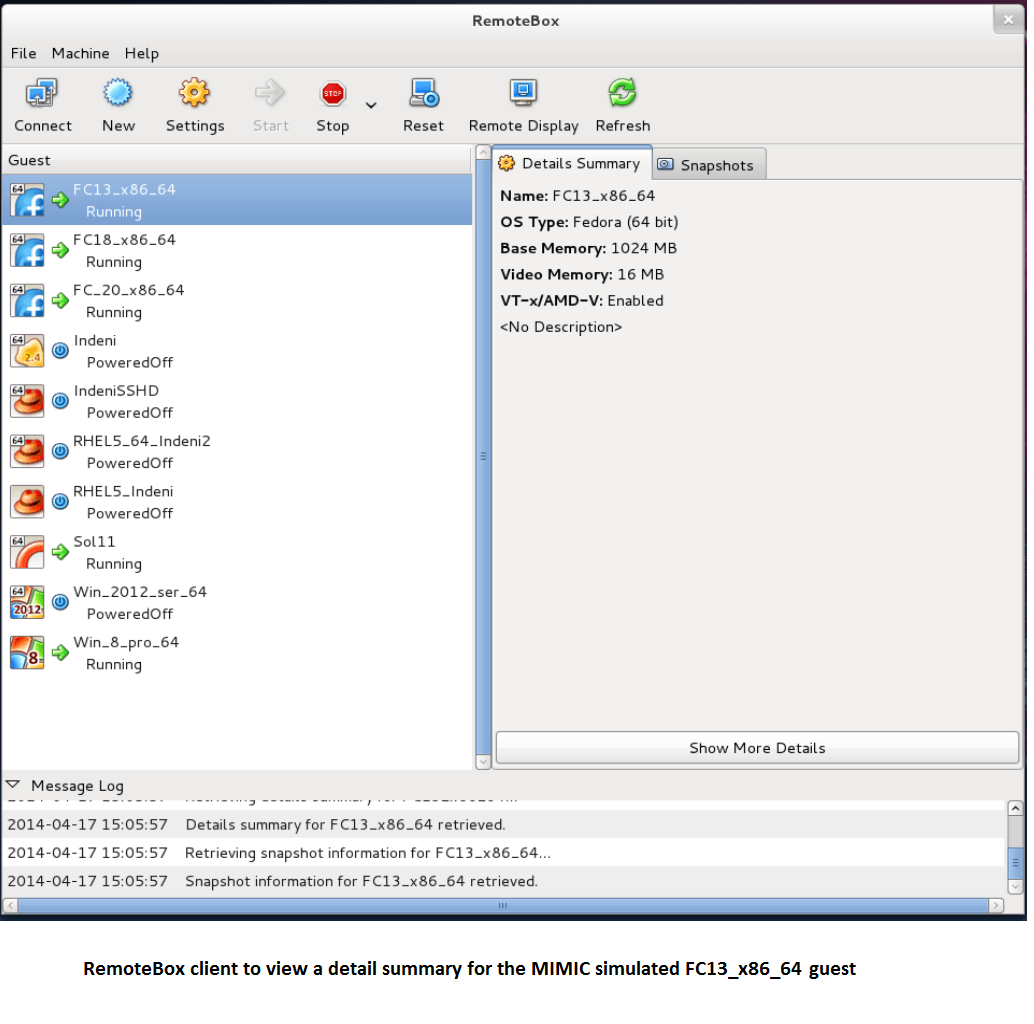Open Settings gear icon in toolbar
Screen dimensions: 1034x1024
194,95
